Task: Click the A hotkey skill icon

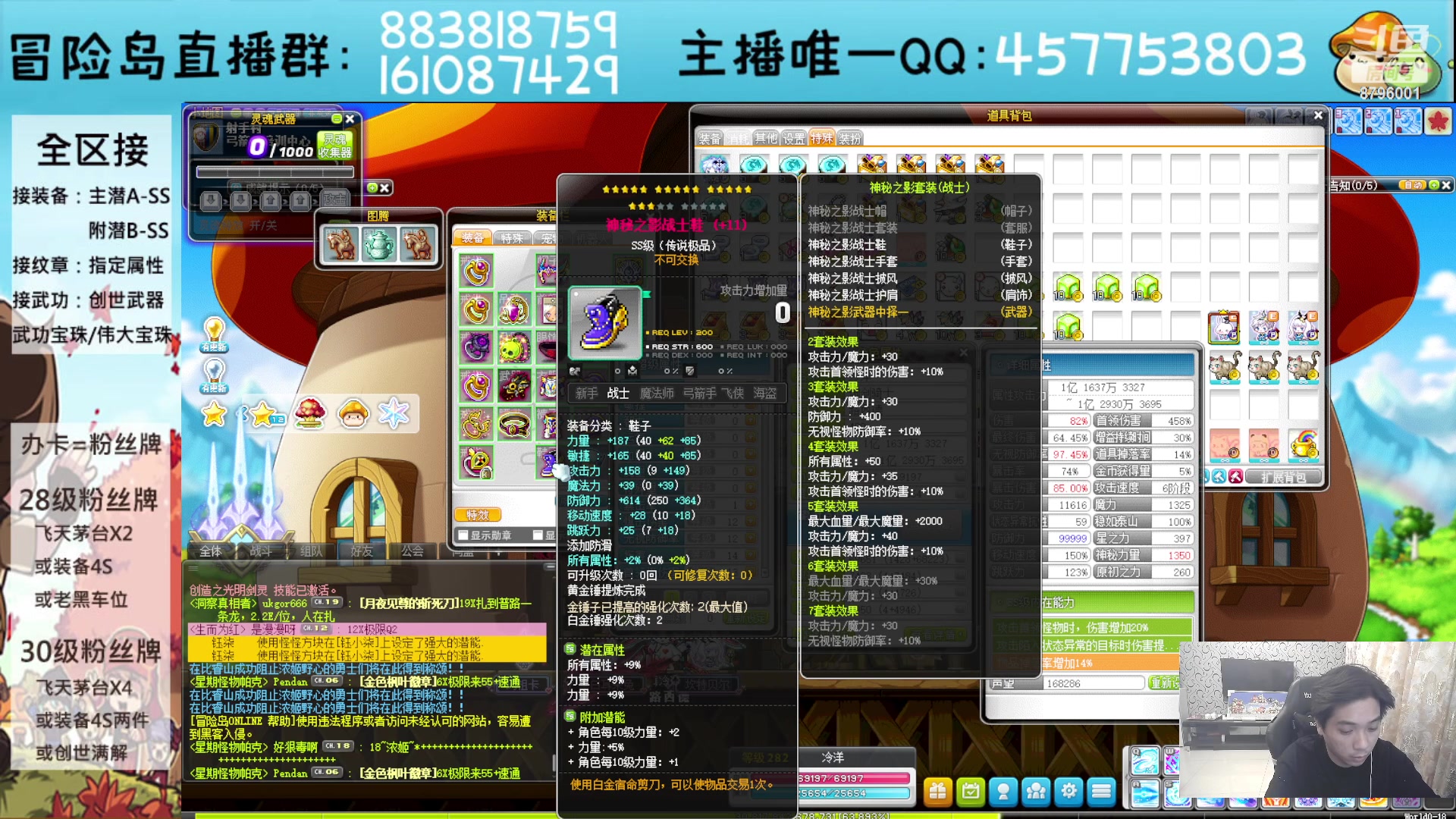Action: click(x=1144, y=793)
